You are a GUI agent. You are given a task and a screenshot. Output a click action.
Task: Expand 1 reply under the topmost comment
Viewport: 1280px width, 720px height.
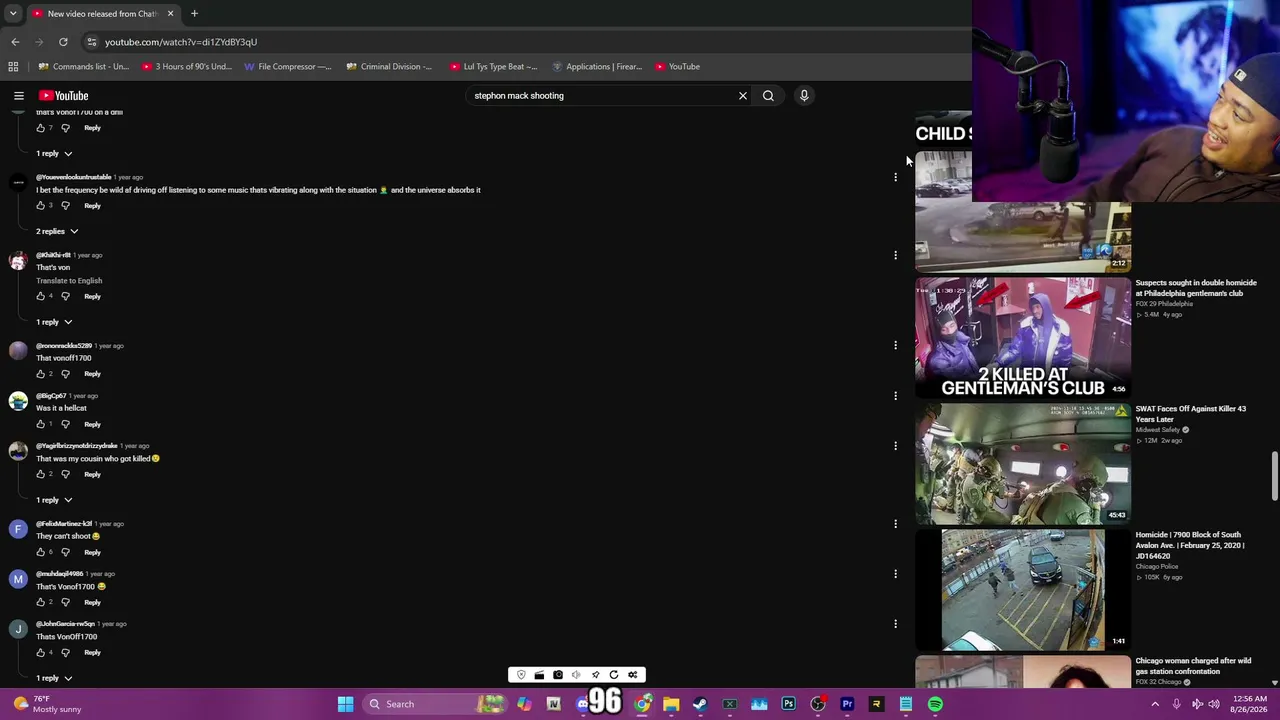pyautogui.click(x=55, y=153)
